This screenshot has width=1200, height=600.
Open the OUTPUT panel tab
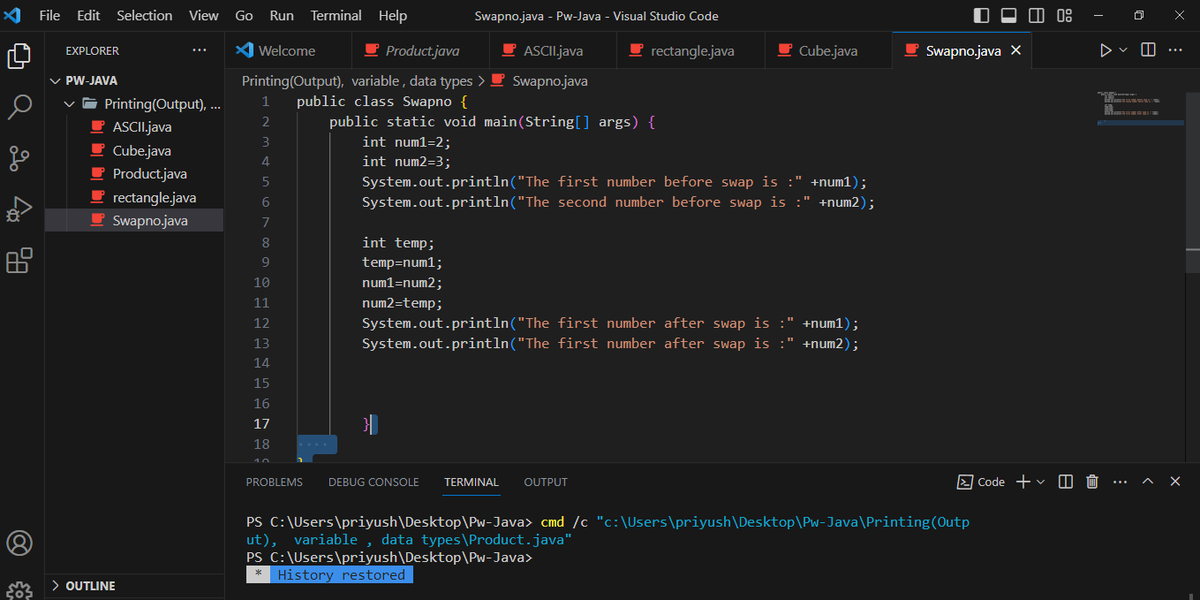click(546, 482)
